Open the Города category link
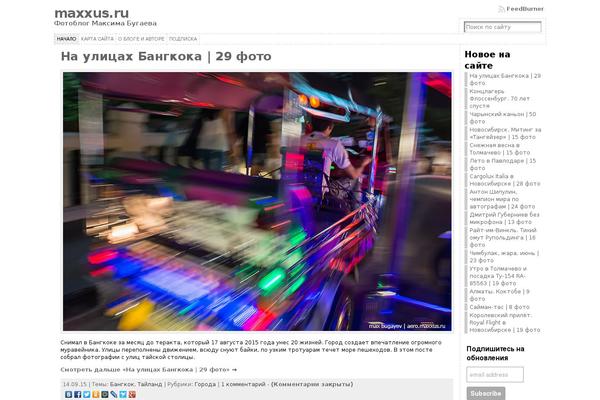Image resolution: width=600 pixels, height=400 pixels. tap(205, 384)
